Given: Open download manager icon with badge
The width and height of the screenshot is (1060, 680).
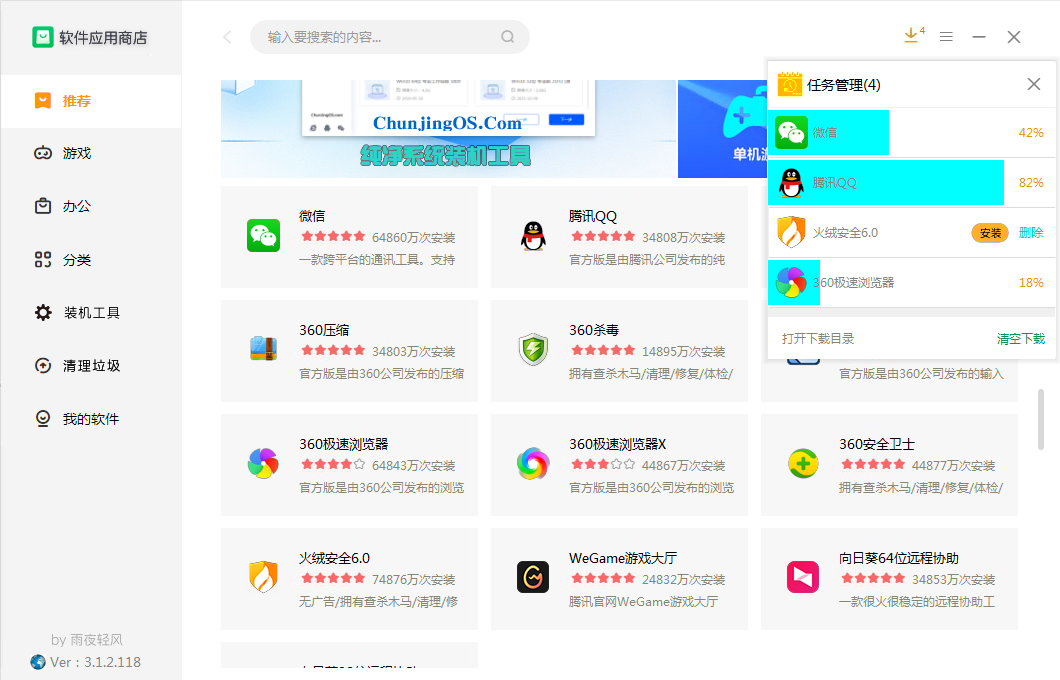Looking at the screenshot, I should [914, 35].
